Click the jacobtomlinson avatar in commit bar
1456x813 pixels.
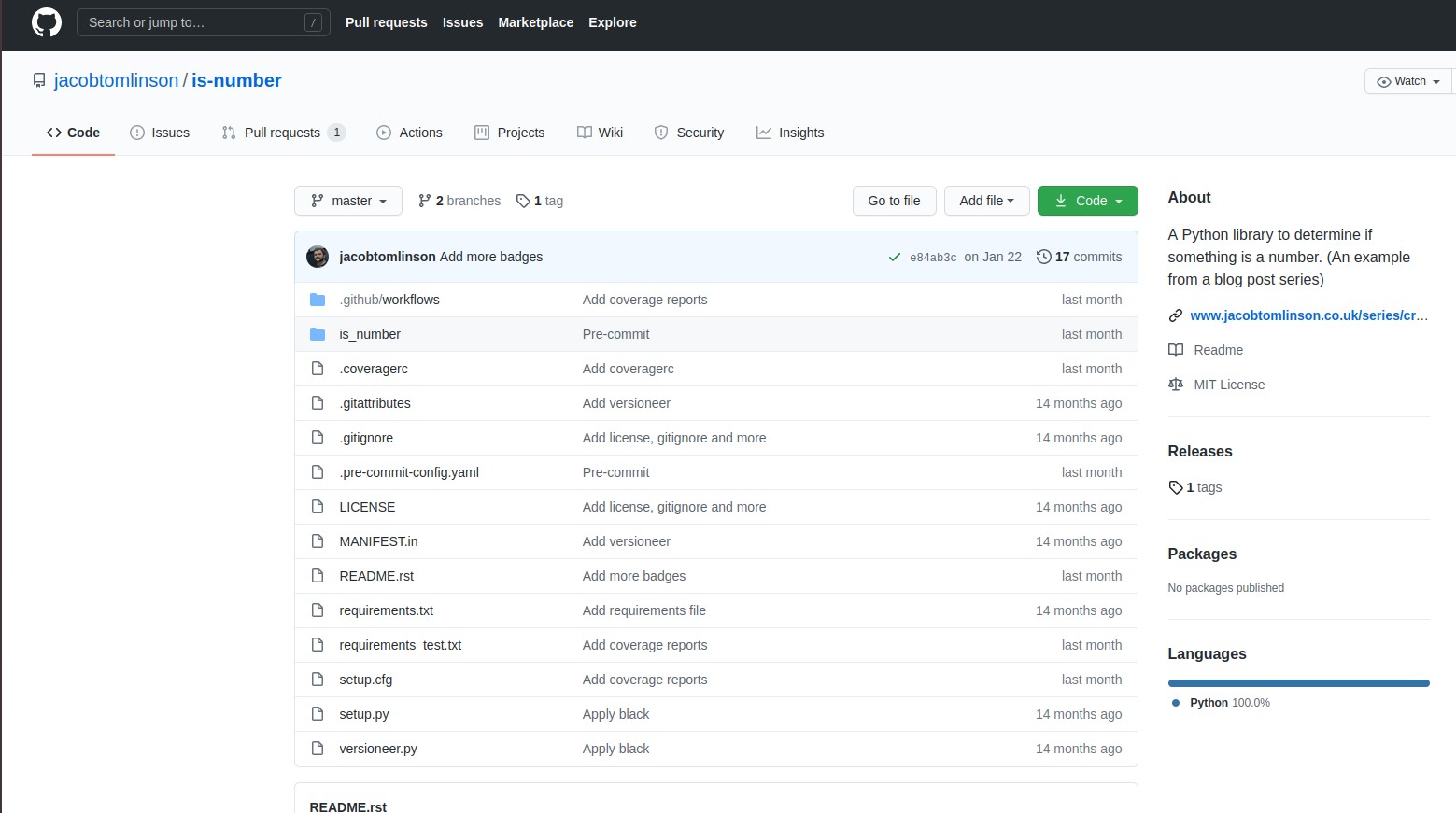[x=318, y=257]
